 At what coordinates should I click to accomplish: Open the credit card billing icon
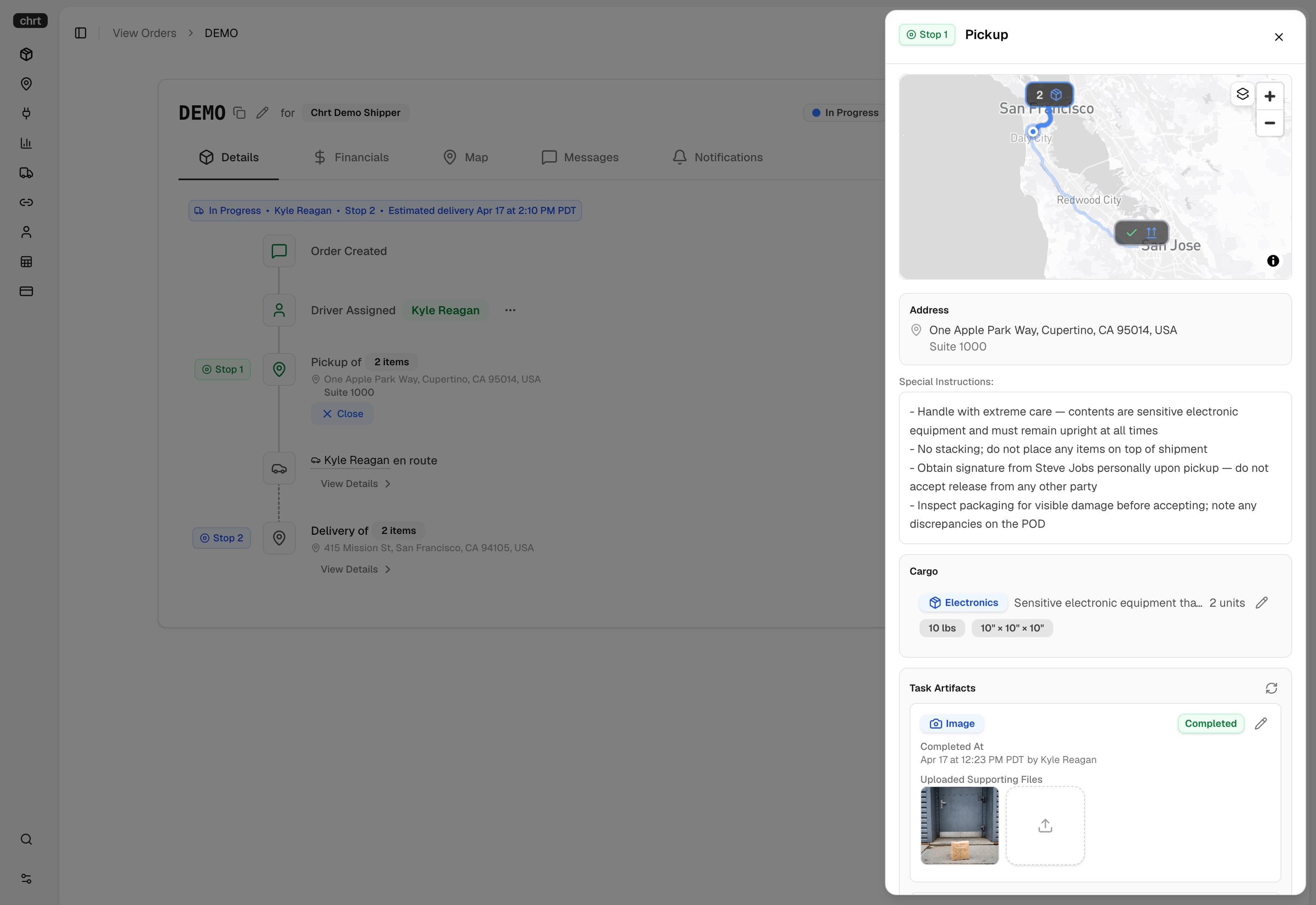click(x=26, y=291)
